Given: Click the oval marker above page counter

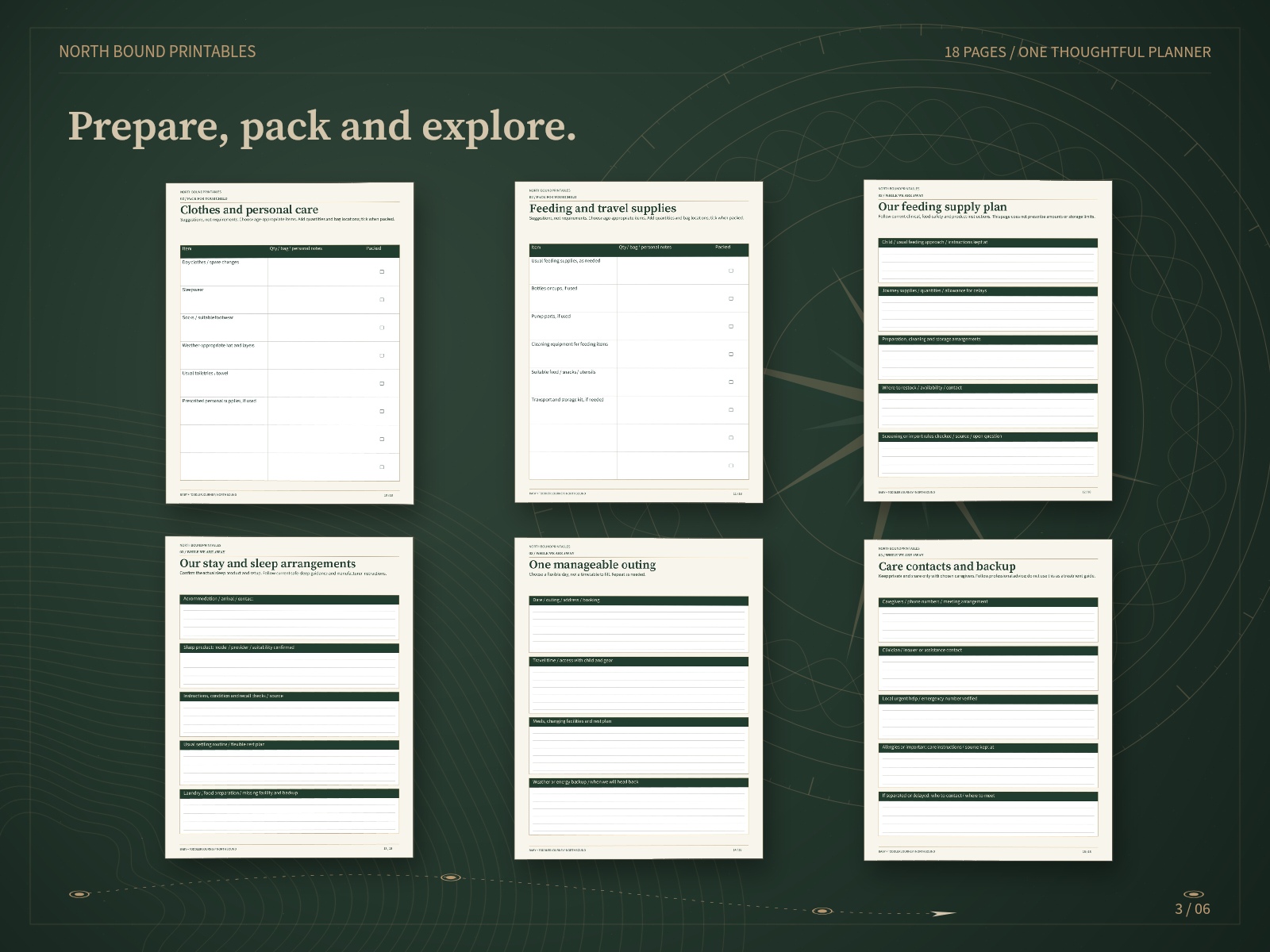Looking at the screenshot, I should coord(1193,895).
